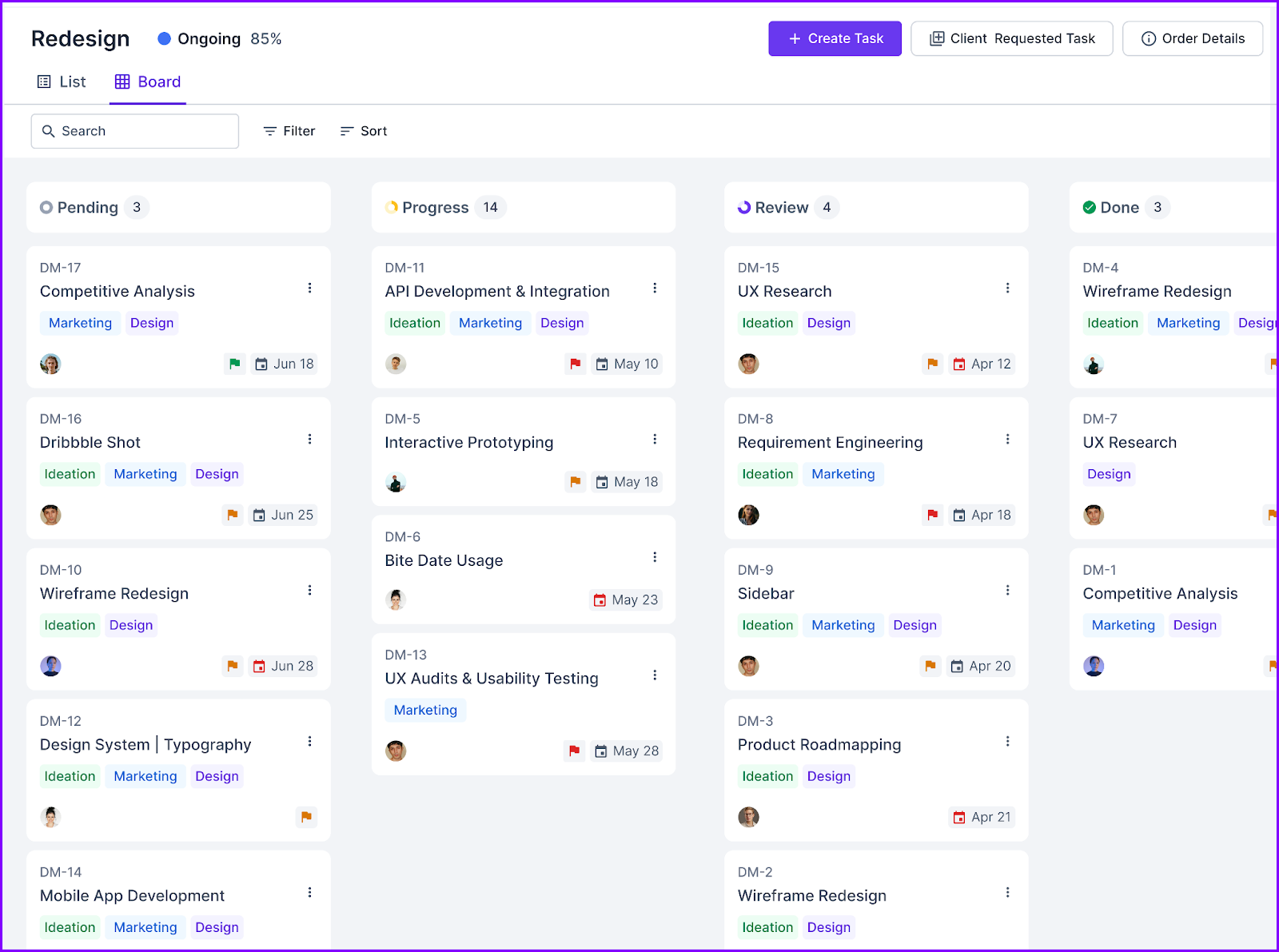Click the orange flag on Sidebar card
Screen dimensions: 1279x952
tap(930, 666)
